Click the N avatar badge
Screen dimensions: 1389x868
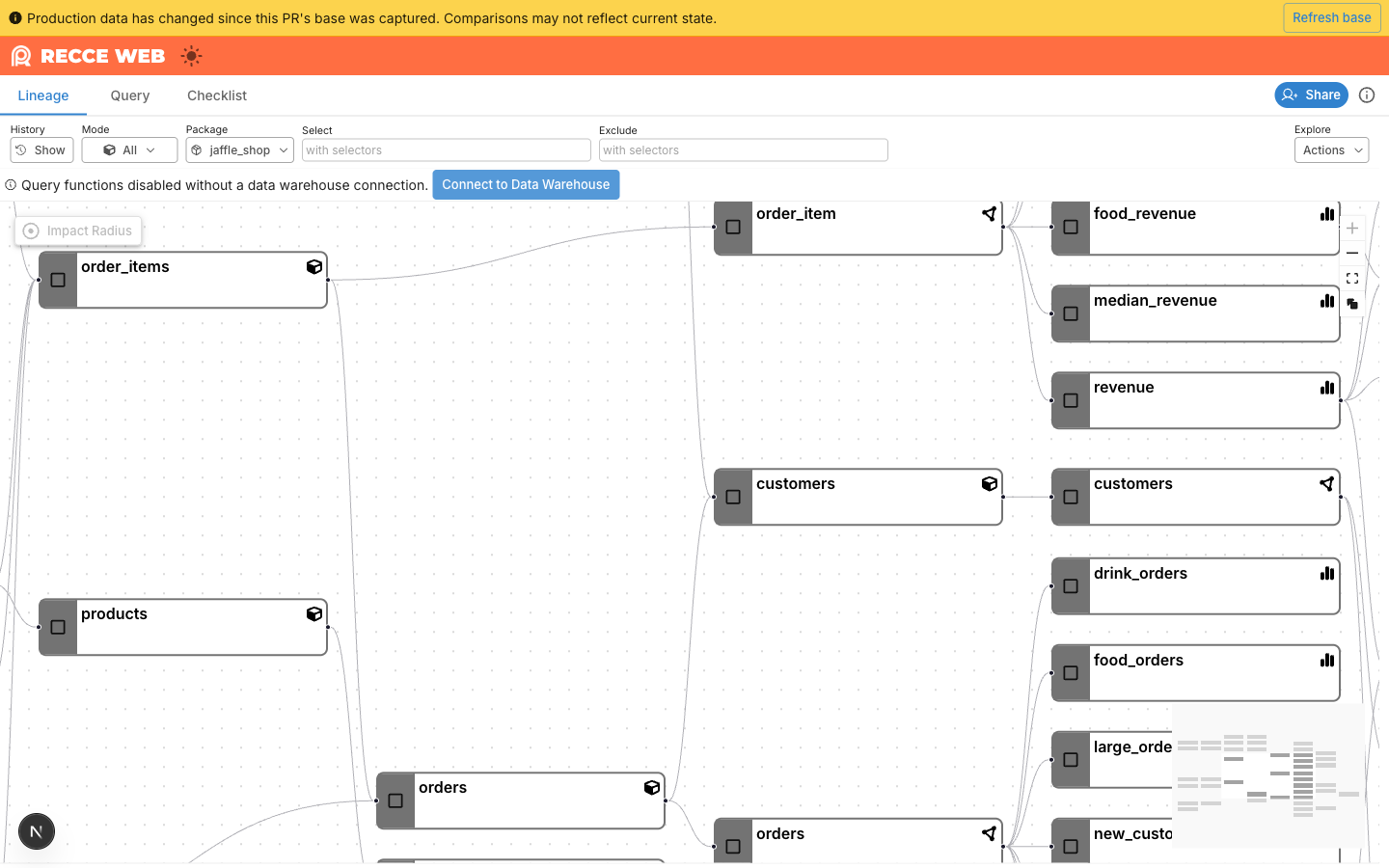coord(37,831)
